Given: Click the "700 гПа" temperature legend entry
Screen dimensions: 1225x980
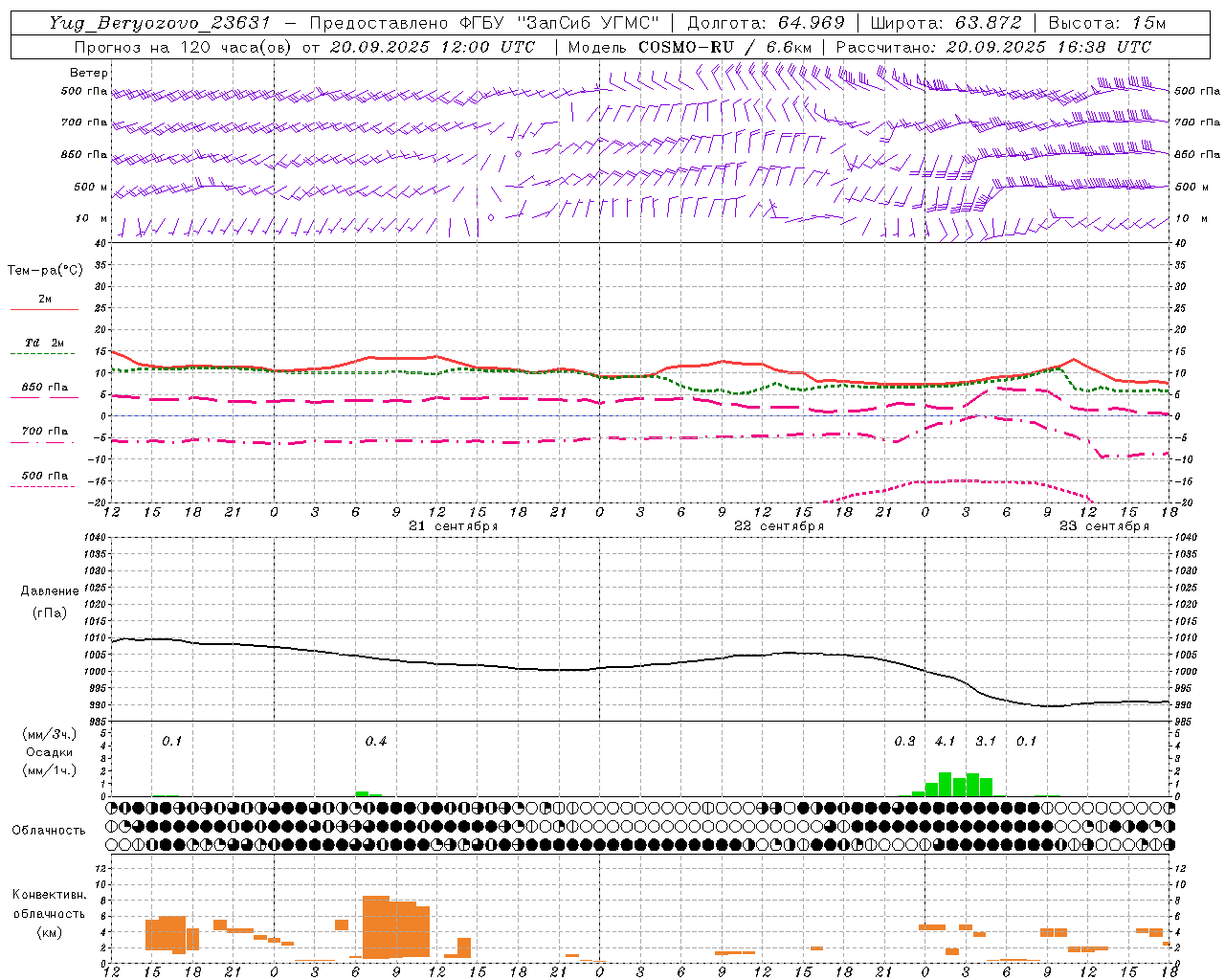Looking at the screenshot, I should 45,432.
